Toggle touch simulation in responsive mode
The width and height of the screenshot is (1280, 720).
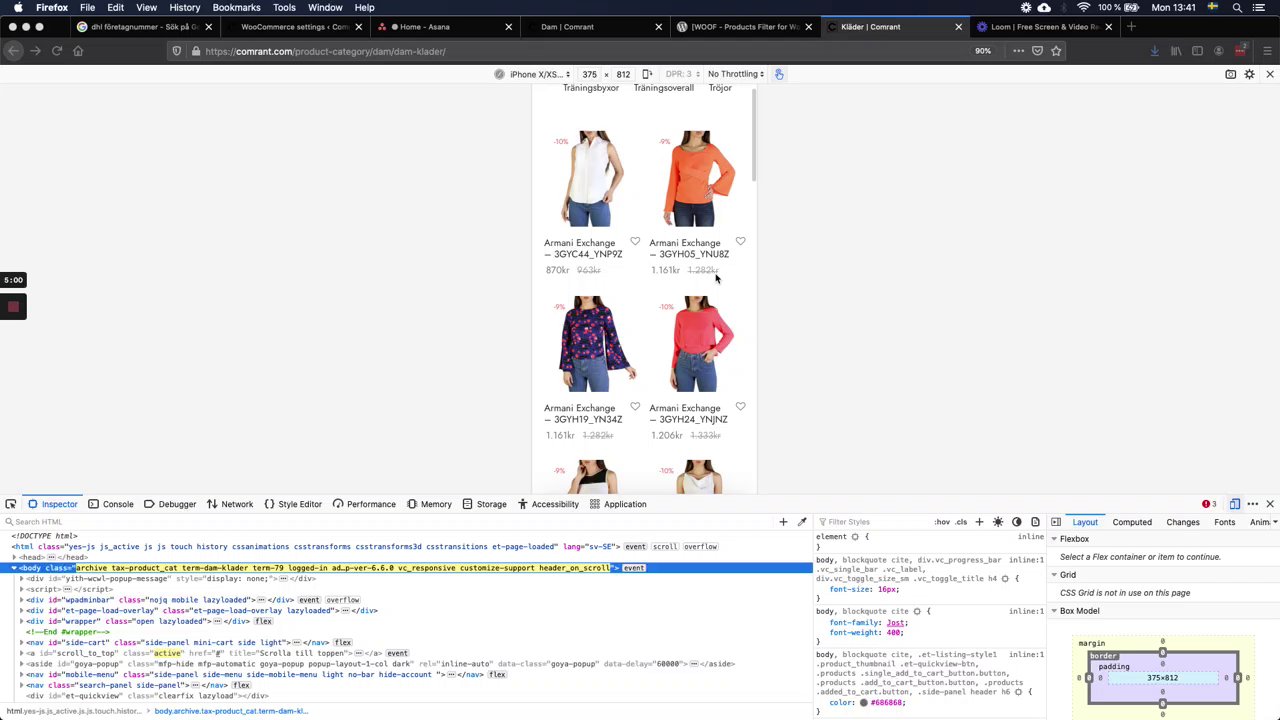coord(779,74)
